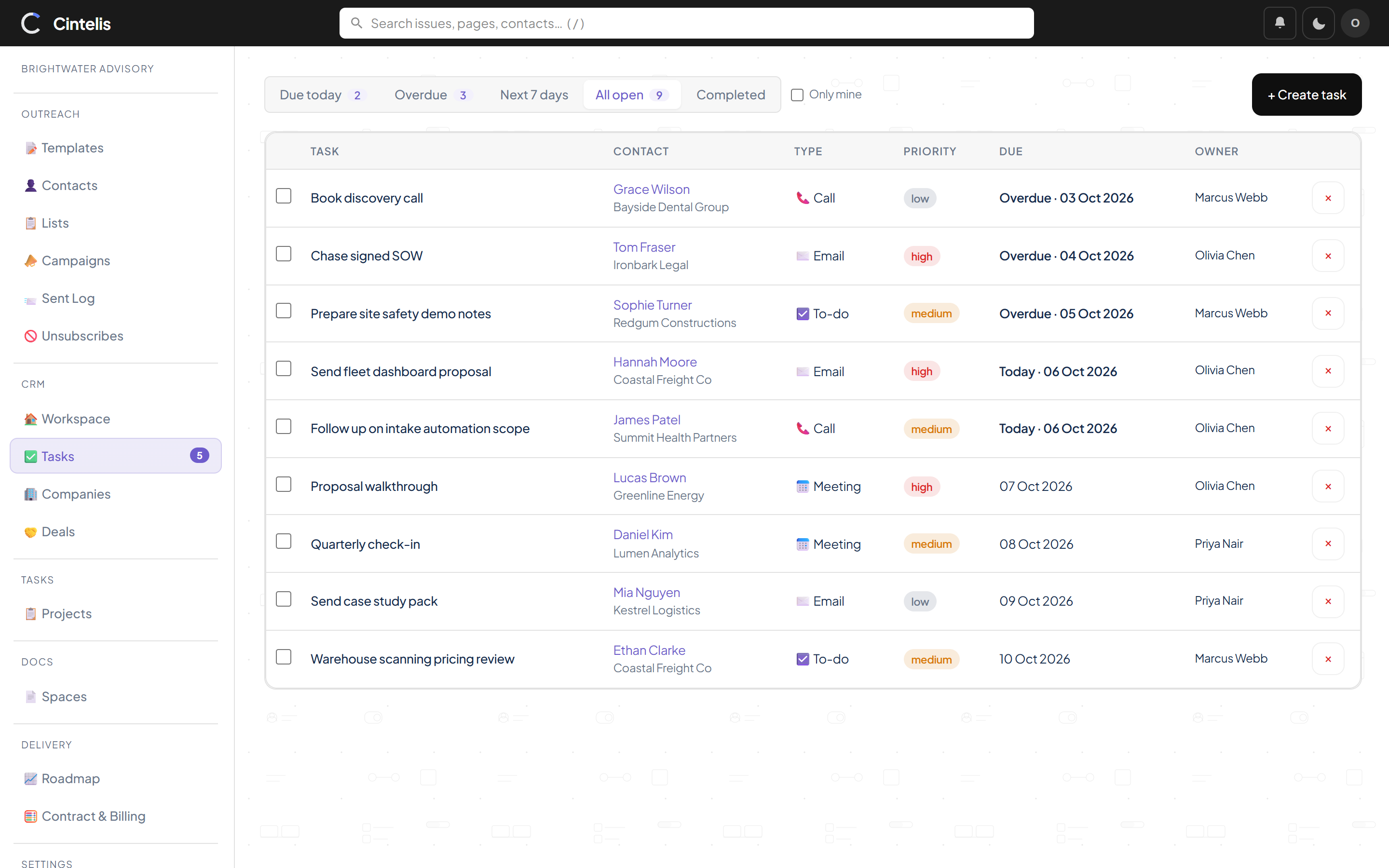Open Tasks item with badge 5
This screenshot has width=1389, height=868.
(x=115, y=456)
